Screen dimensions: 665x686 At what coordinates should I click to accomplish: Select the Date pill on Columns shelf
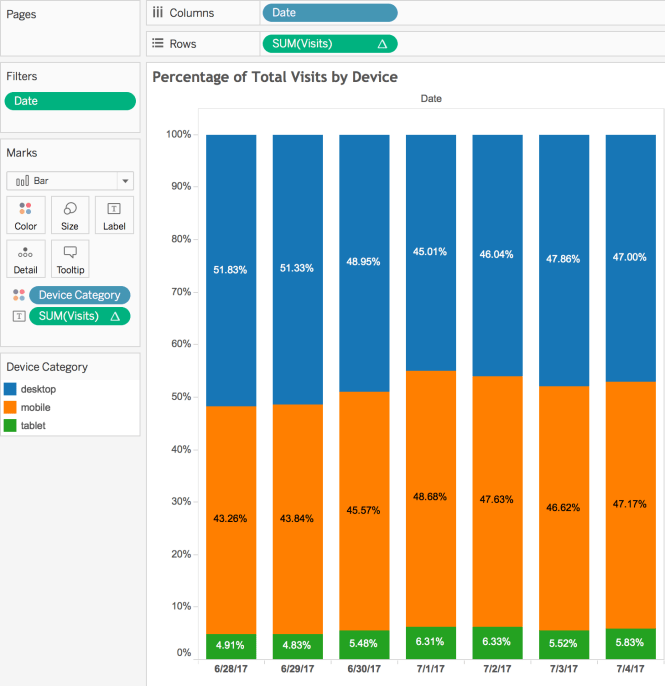coord(329,13)
